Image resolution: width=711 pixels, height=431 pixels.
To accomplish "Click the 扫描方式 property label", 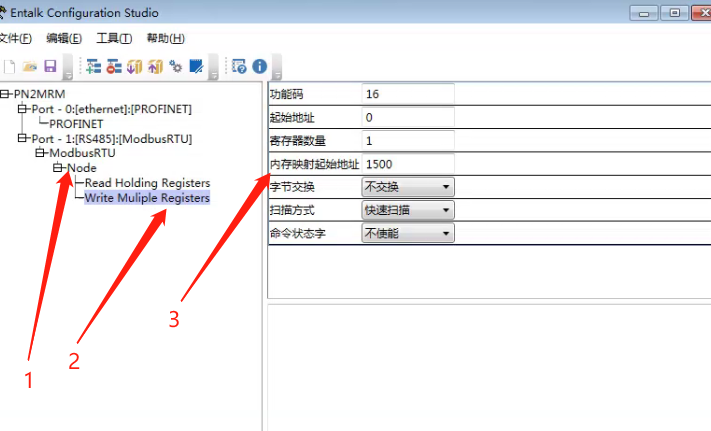I will (x=292, y=210).
